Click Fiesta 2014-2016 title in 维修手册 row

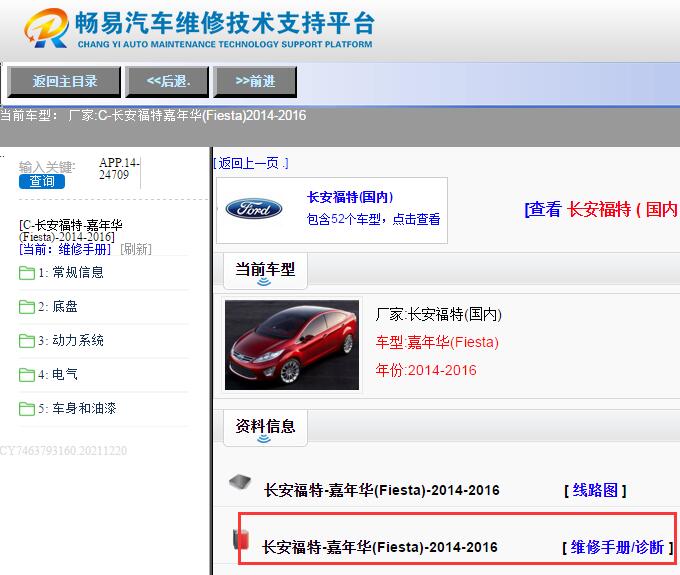coord(379,547)
